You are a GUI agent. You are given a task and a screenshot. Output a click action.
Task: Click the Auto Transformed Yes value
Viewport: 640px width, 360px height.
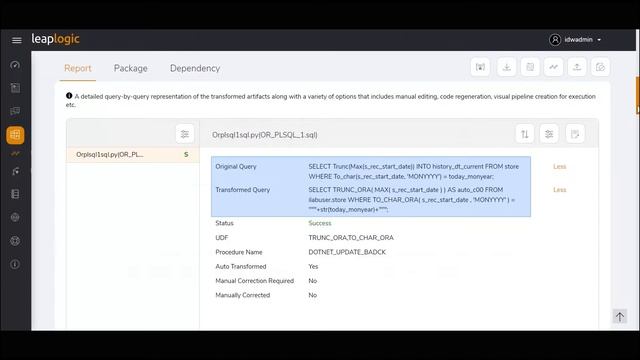(313, 267)
